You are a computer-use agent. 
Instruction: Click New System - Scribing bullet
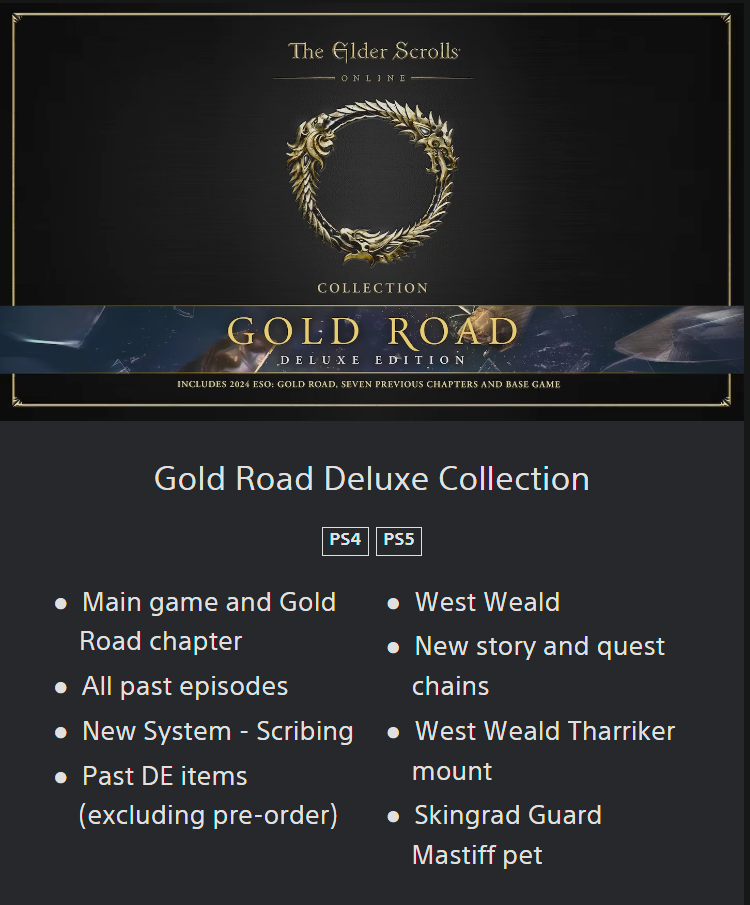(x=204, y=731)
